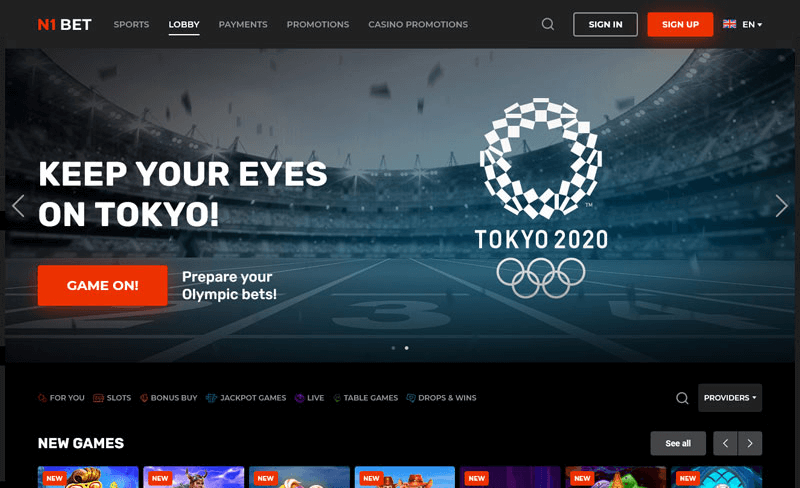Select the Bonus Buy category tab
This screenshot has height=488, width=800.
pos(168,398)
